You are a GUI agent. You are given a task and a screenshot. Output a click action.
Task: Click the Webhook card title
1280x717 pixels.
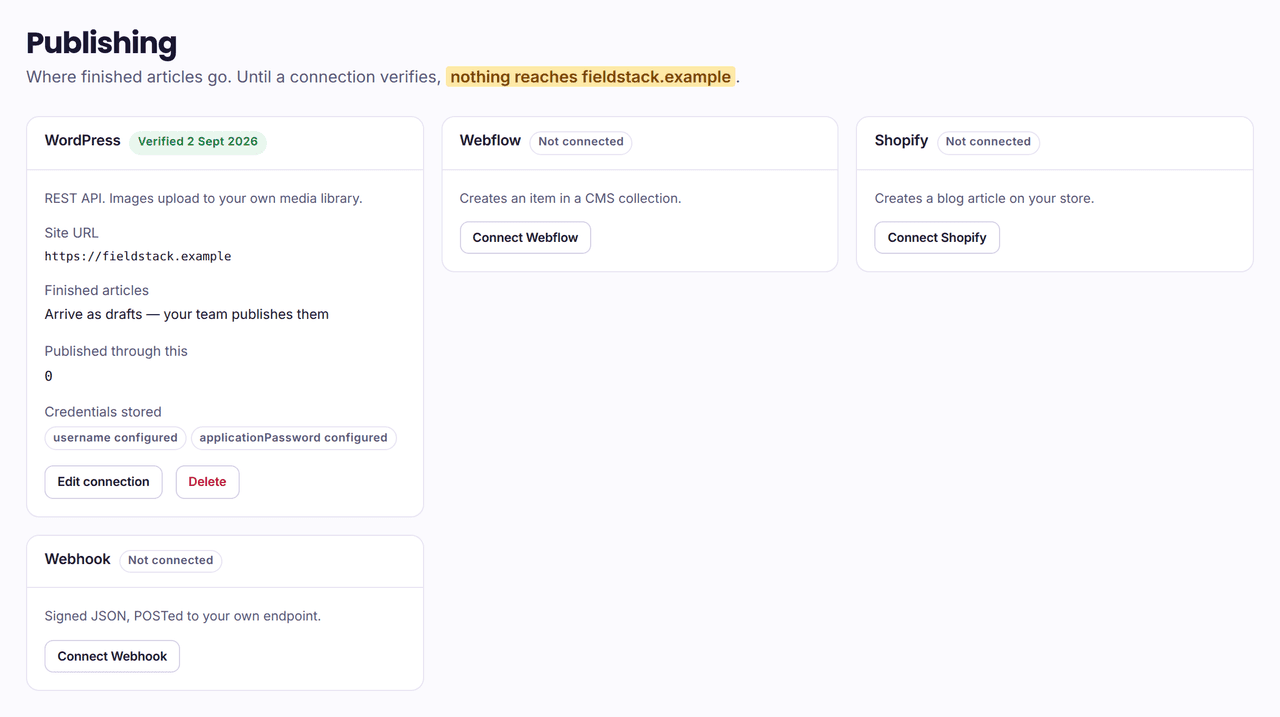(x=77, y=560)
